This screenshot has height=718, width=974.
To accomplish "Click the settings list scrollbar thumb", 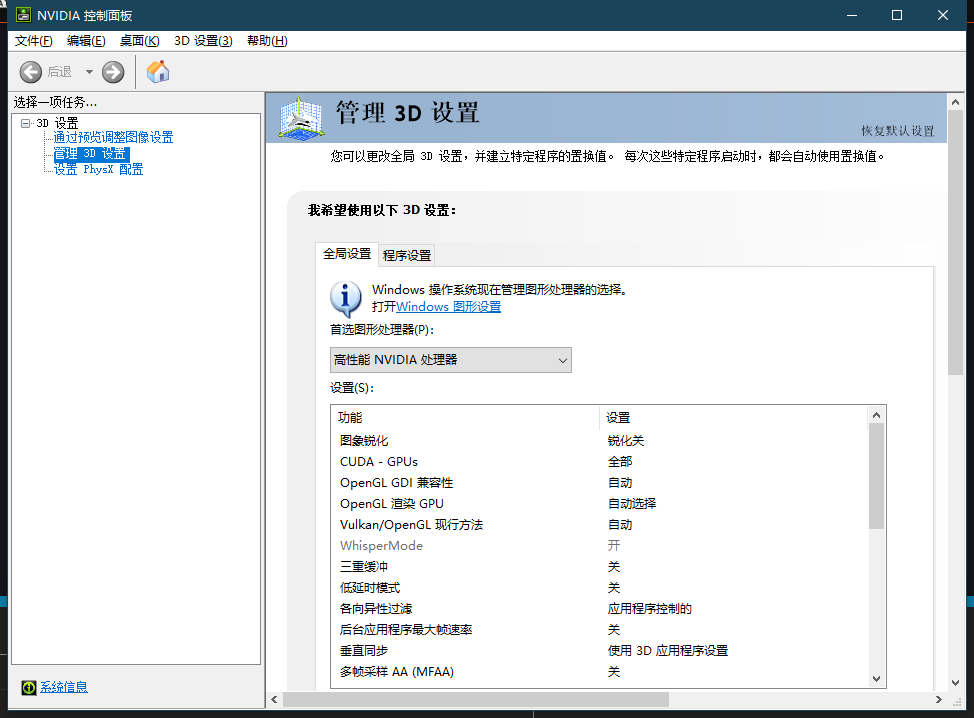I will coord(876,476).
